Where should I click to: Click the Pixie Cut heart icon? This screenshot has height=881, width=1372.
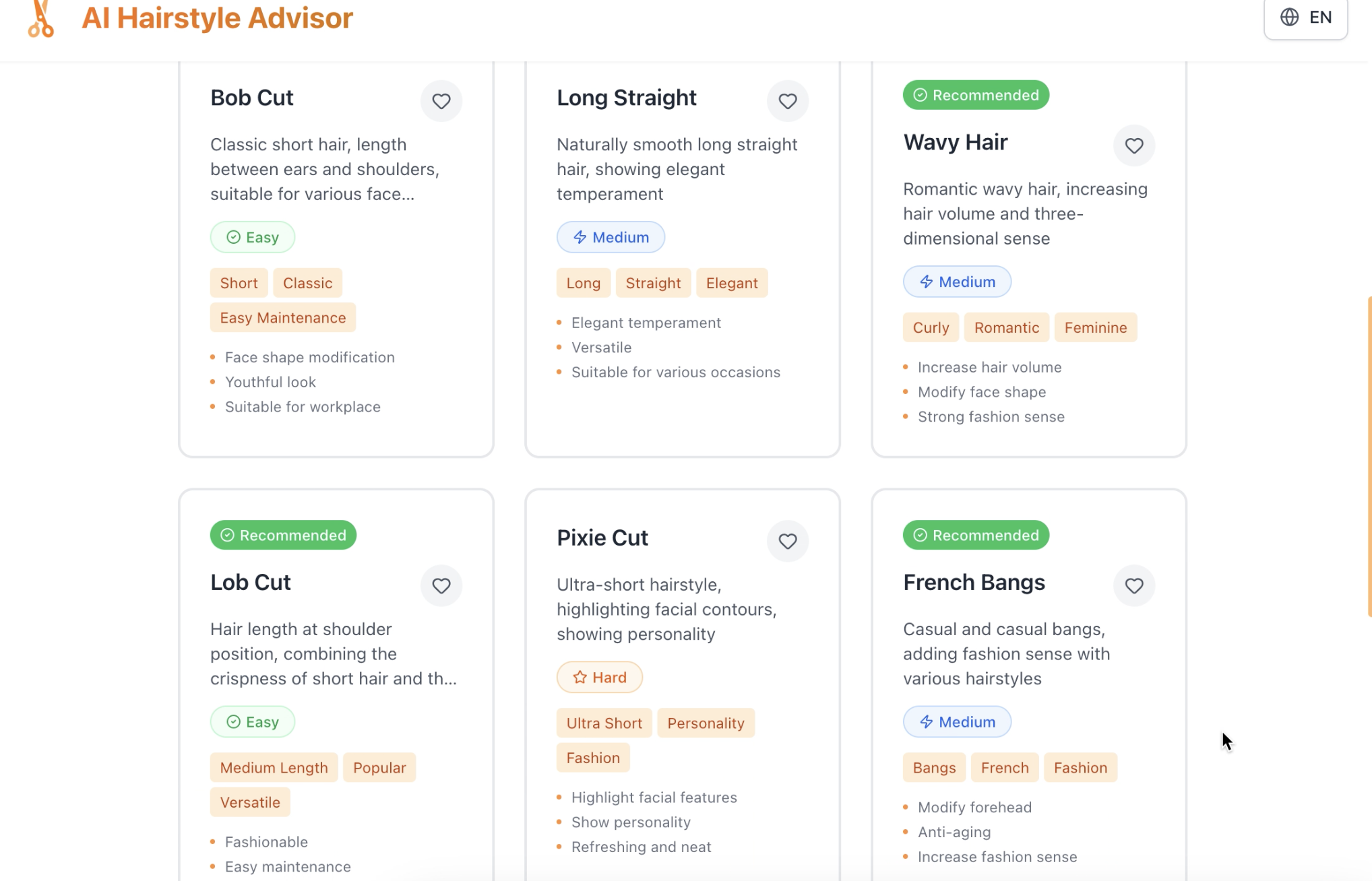point(788,541)
